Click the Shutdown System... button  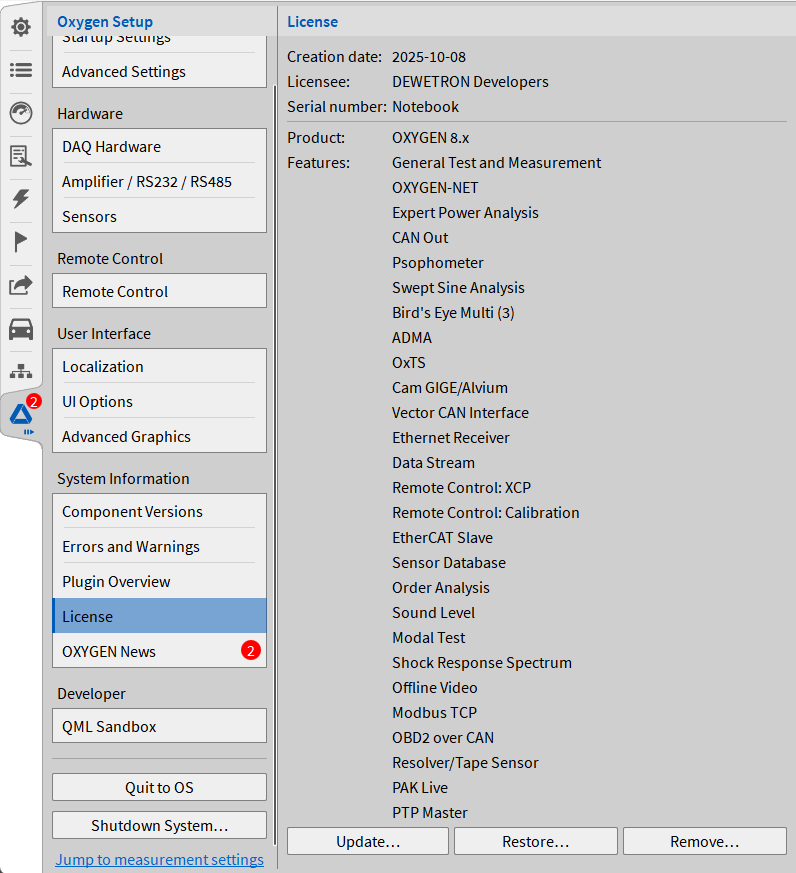pyautogui.click(x=159, y=825)
